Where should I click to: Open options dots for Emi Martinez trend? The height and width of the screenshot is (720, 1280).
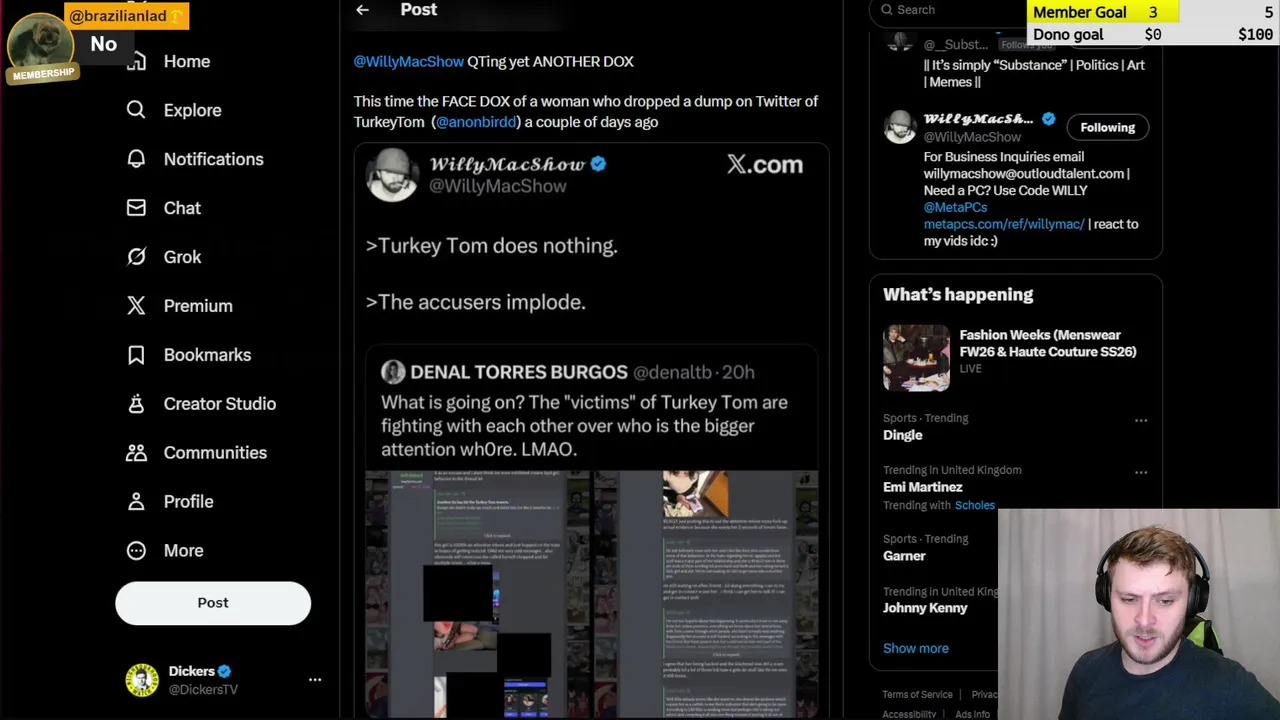click(x=1141, y=472)
